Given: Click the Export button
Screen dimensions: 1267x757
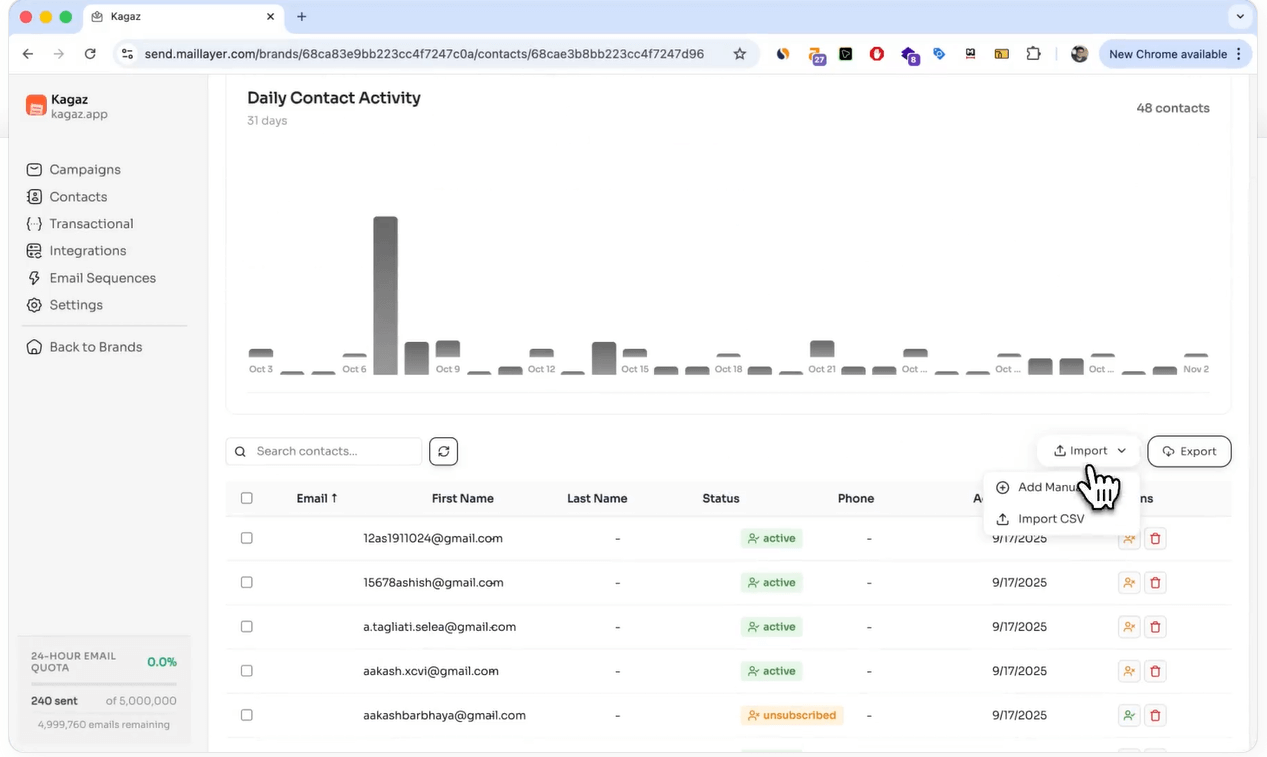Looking at the screenshot, I should pos(1189,451).
